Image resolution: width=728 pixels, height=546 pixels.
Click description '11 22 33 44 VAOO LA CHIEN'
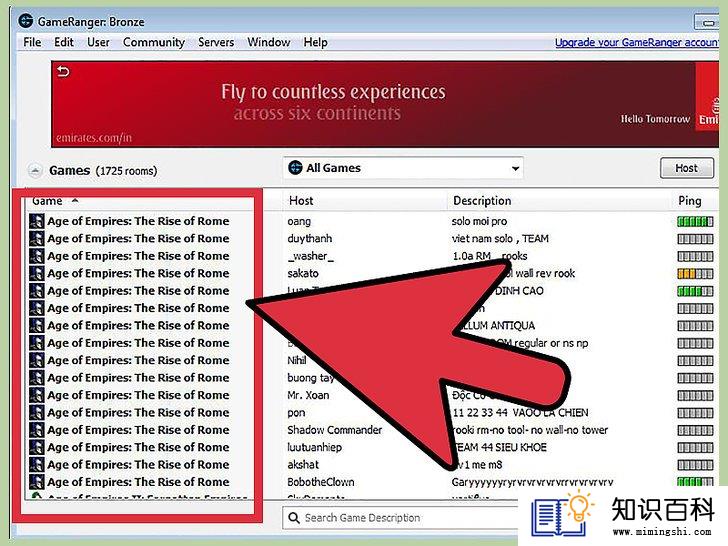[x=520, y=413]
